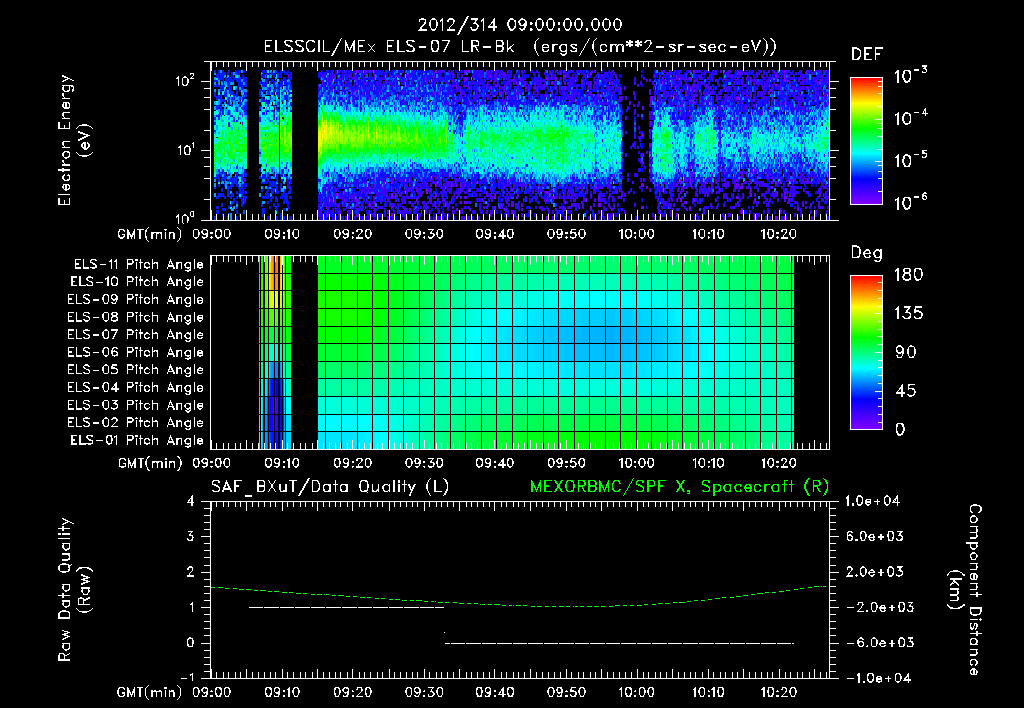Click the plot title date 2012/314 09:00:00.000
Viewport: 1024px width, 708px height.
520,25
